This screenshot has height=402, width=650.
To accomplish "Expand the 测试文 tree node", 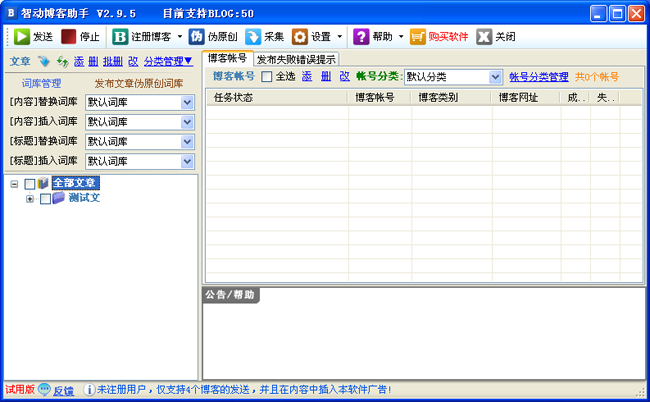I will pos(30,199).
